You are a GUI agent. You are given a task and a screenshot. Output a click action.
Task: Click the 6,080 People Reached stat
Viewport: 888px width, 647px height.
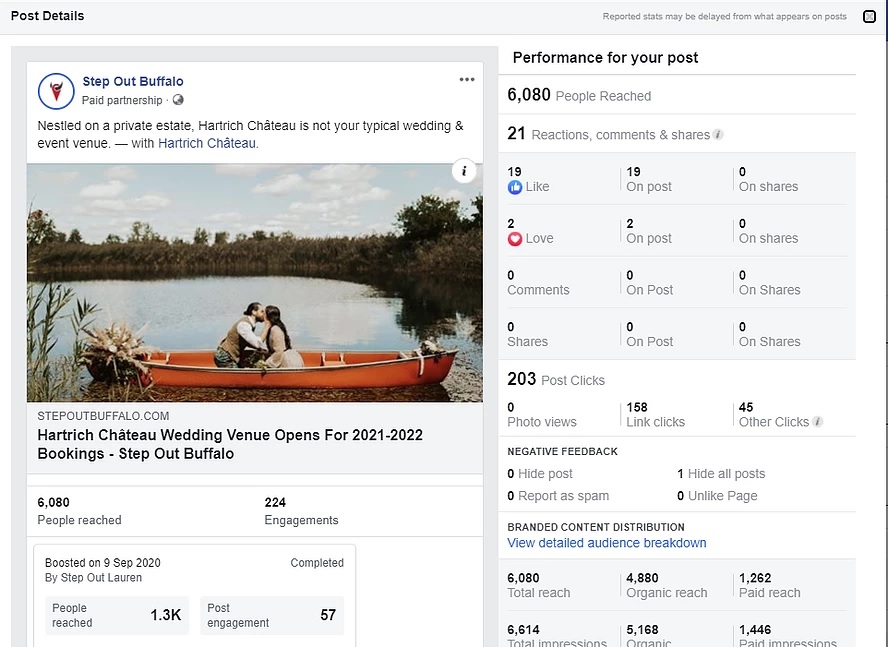pyautogui.click(x=579, y=95)
